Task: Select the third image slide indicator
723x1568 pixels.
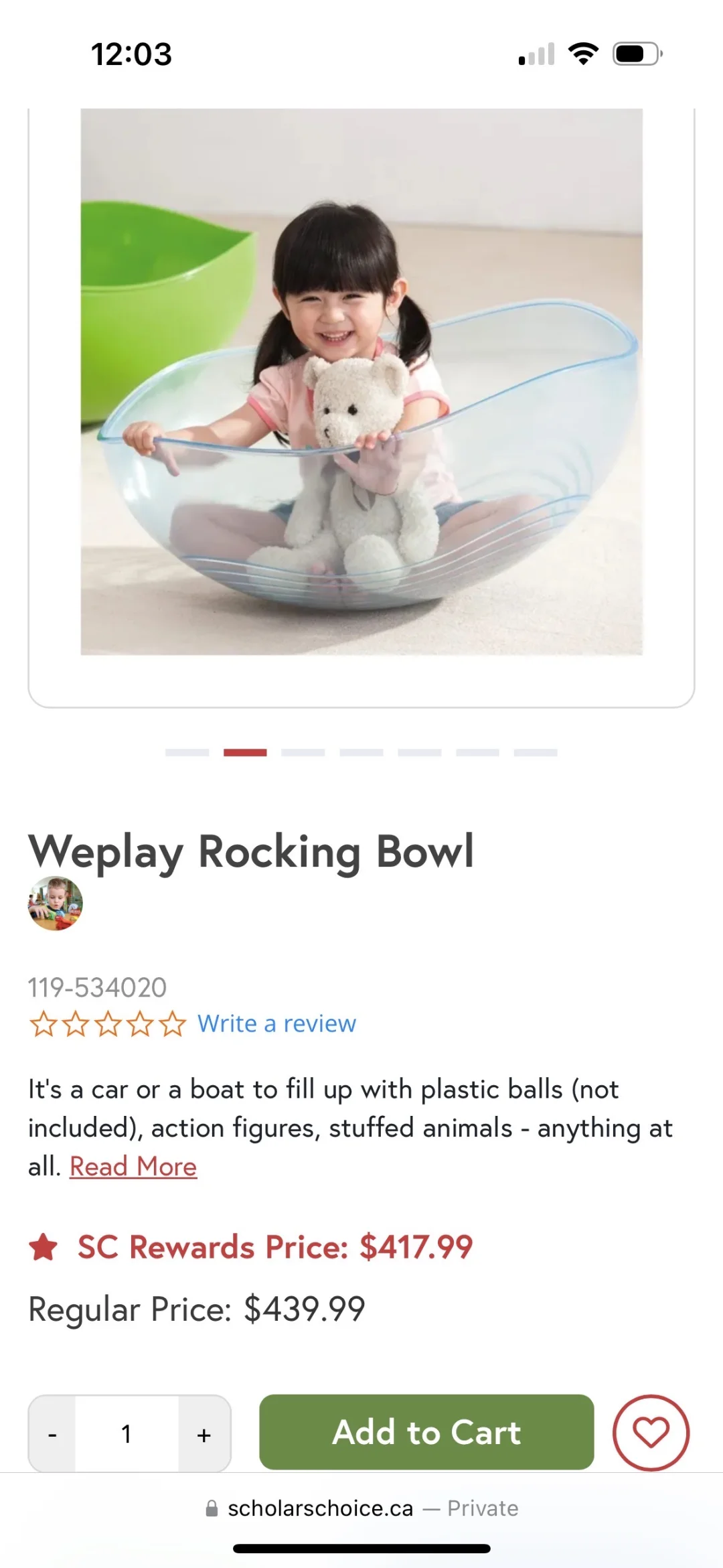Action: point(303,753)
